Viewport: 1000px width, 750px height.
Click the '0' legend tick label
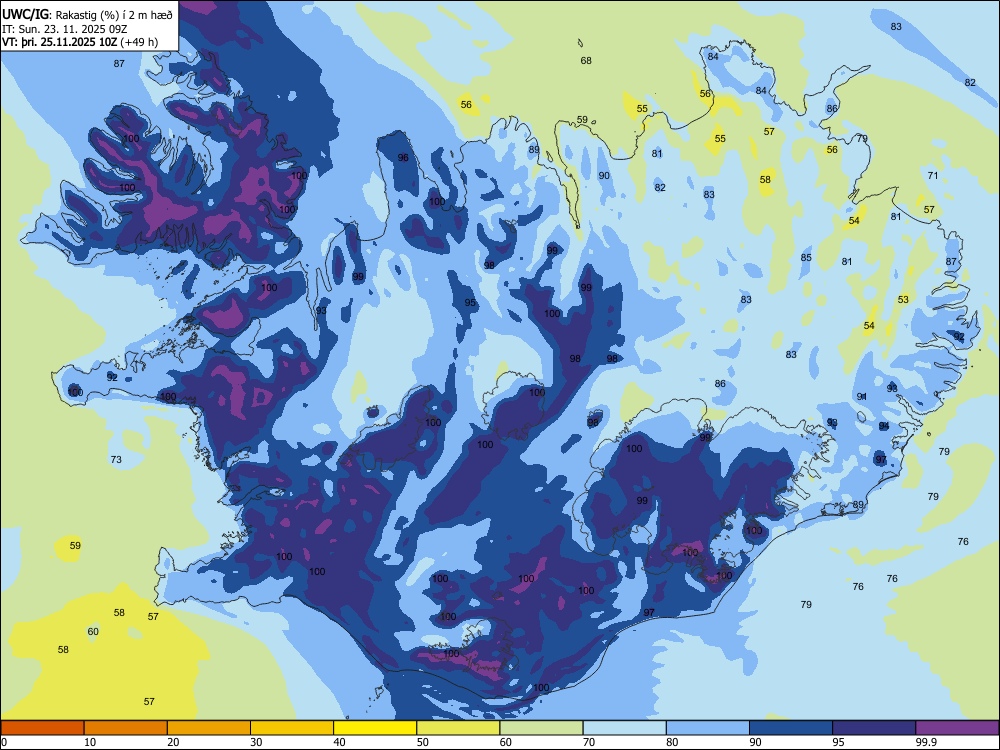4,742
